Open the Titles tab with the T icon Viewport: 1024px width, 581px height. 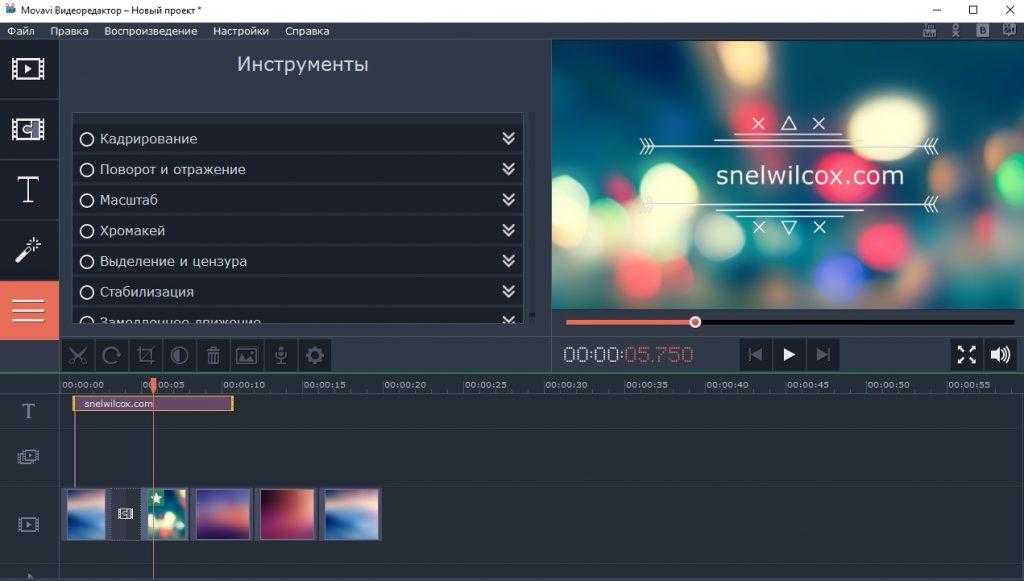[x=29, y=190]
